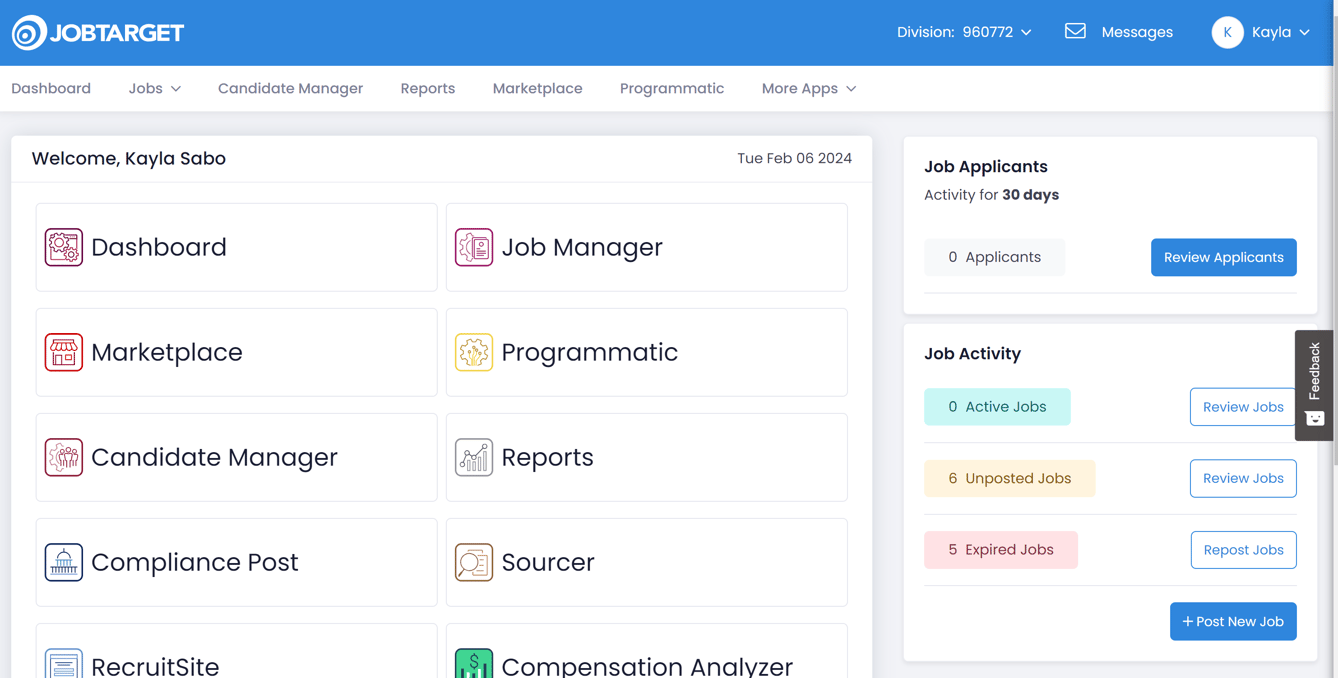
Task: Click the Review Applicants button
Action: 1223,257
